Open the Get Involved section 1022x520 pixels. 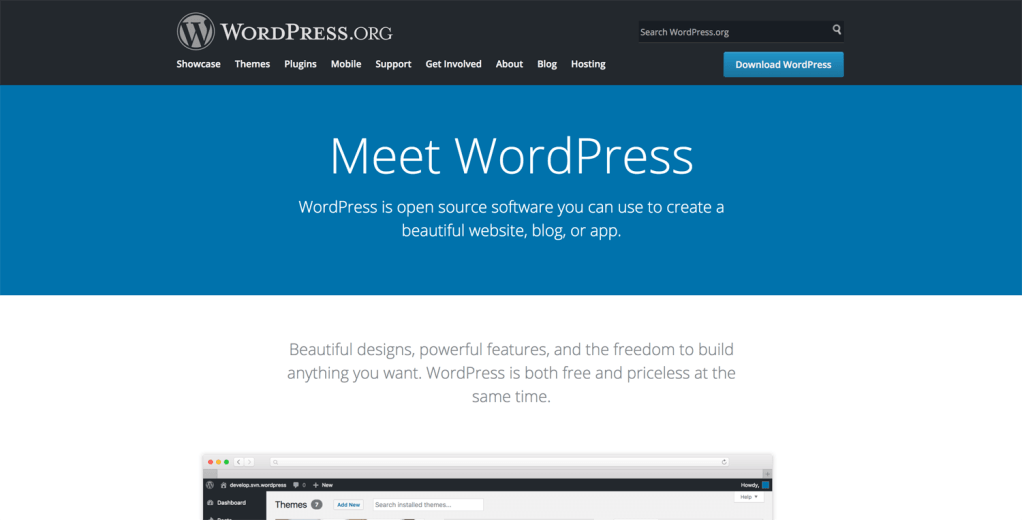pyautogui.click(x=453, y=64)
